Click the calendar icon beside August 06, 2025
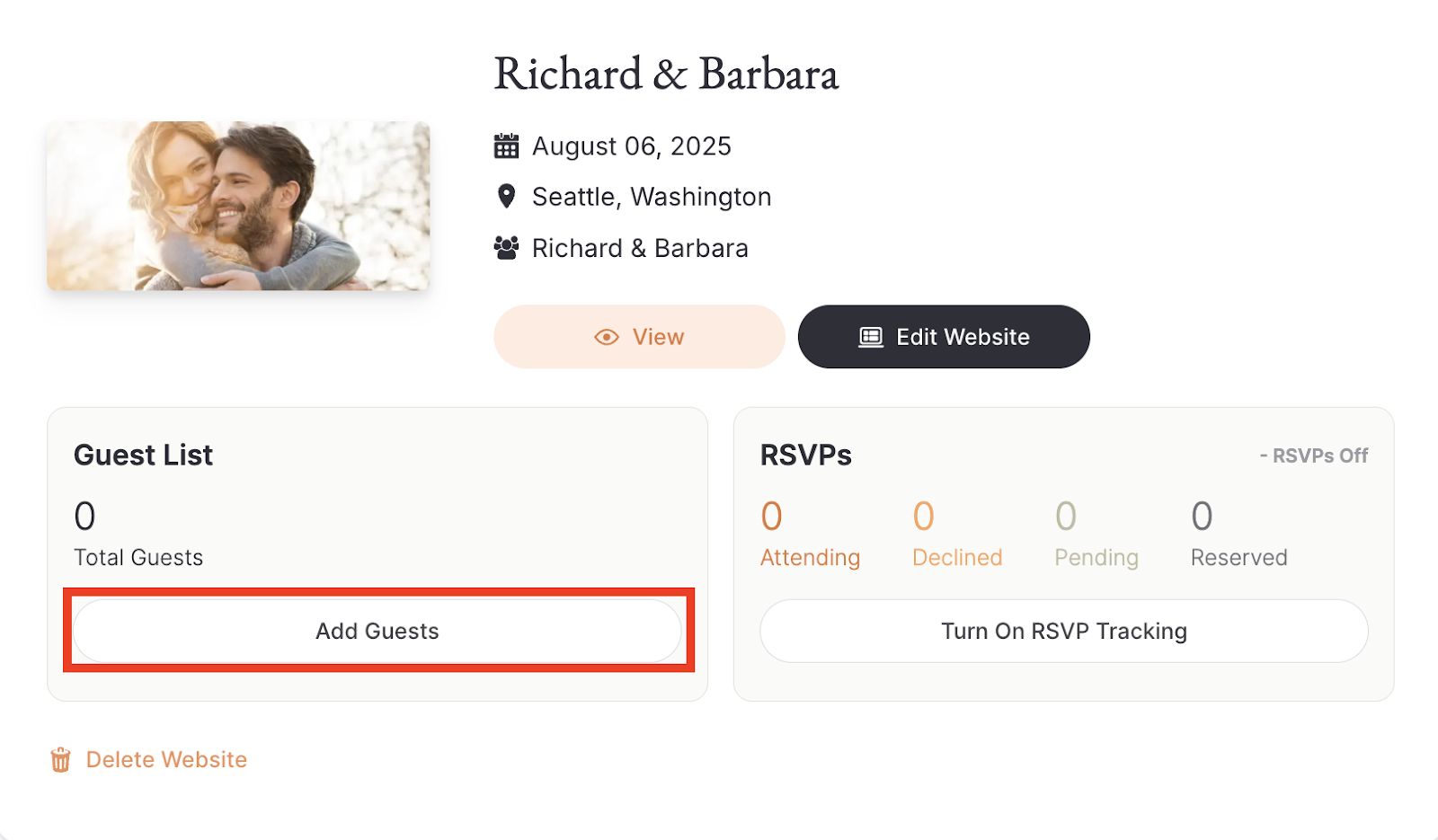The width and height of the screenshot is (1438, 840). tap(506, 146)
